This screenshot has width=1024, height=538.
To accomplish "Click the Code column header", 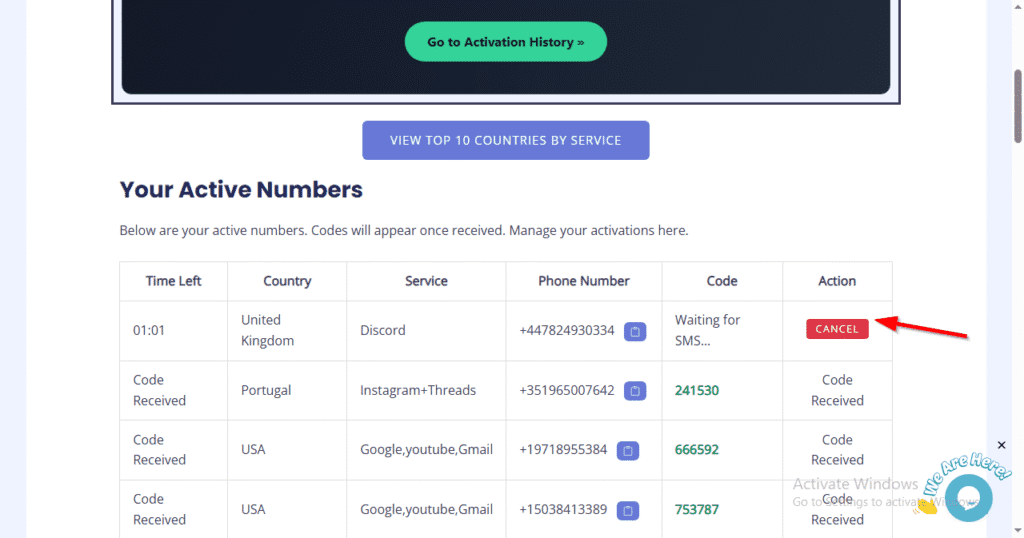I will [722, 281].
